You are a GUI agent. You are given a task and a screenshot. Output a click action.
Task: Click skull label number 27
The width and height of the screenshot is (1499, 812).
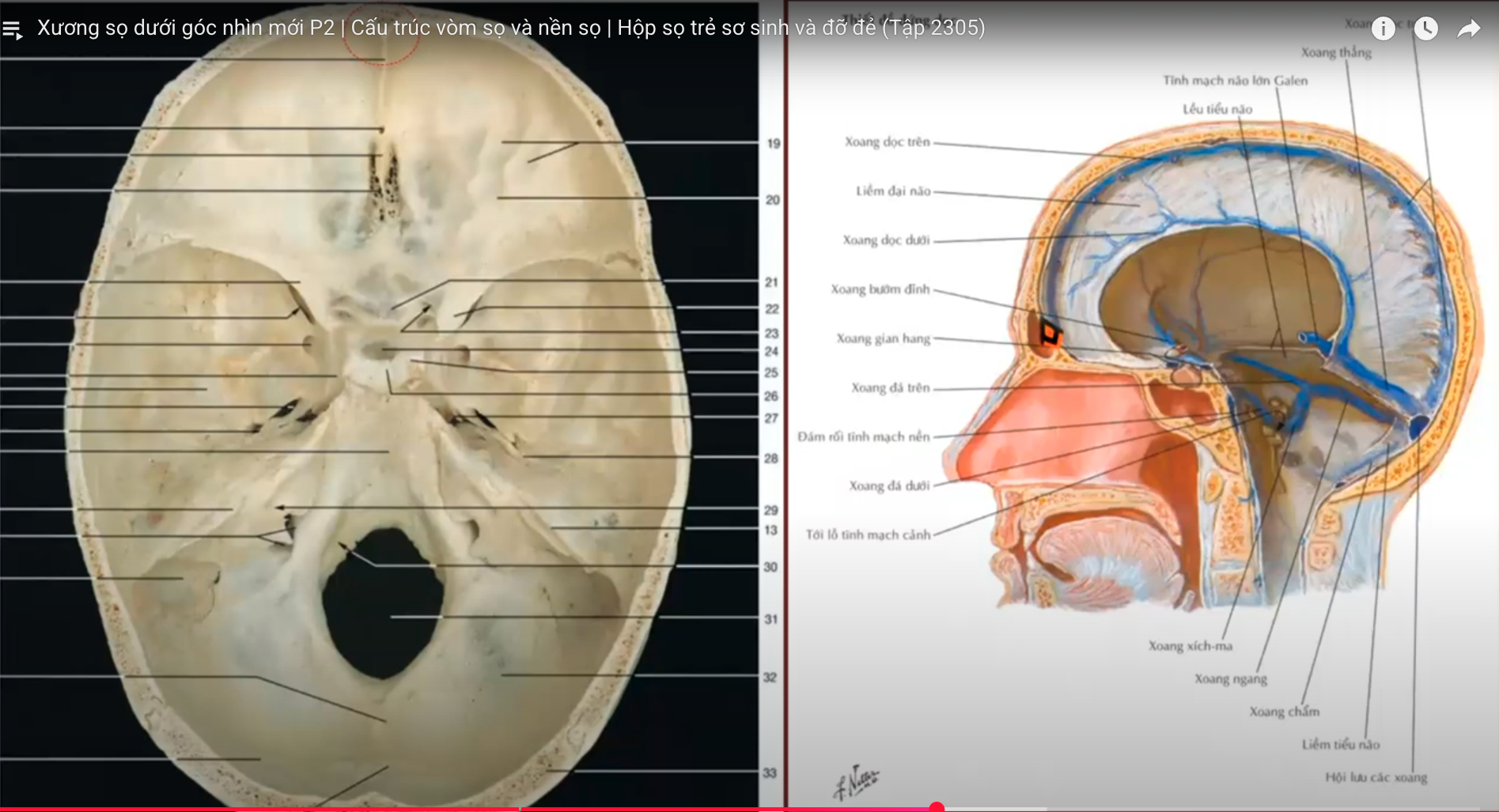[x=771, y=418]
